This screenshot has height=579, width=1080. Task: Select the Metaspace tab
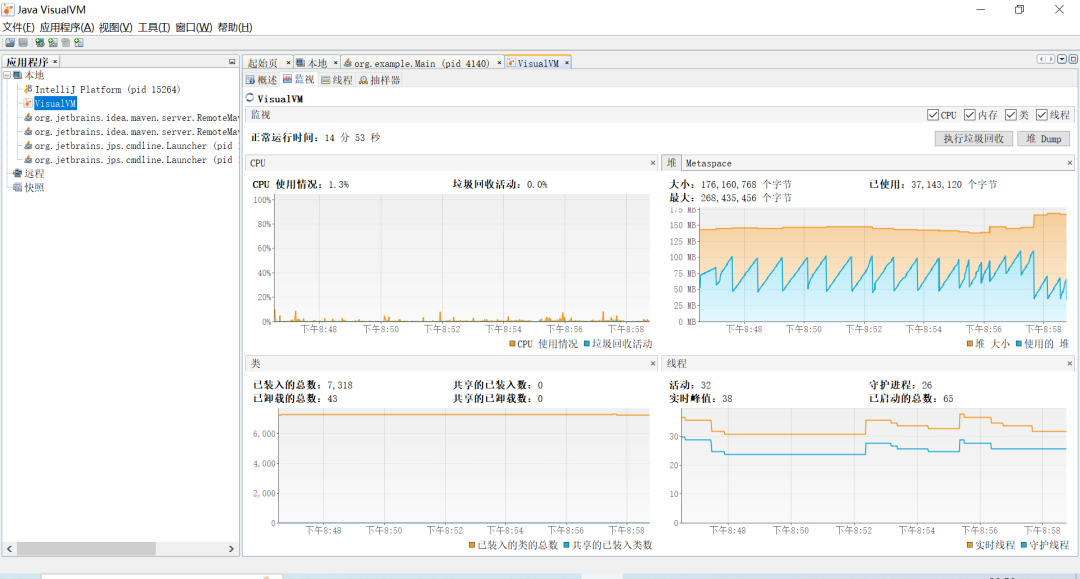coord(709,163)
